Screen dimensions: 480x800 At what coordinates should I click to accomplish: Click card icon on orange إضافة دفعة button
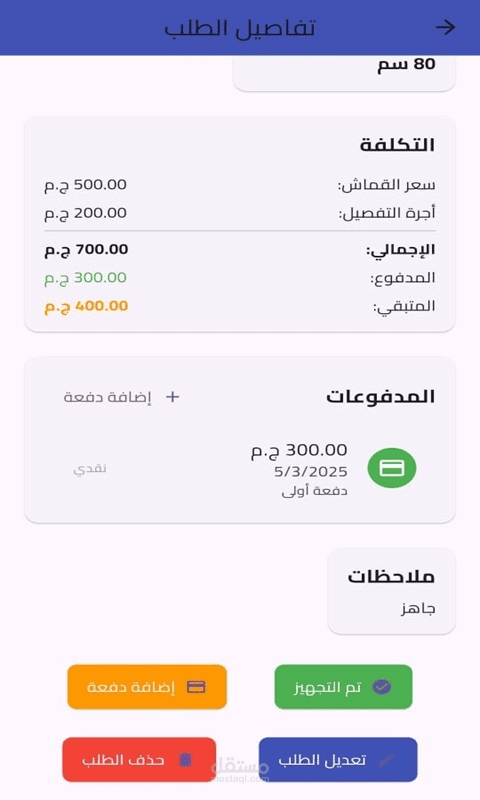[196, 687]
